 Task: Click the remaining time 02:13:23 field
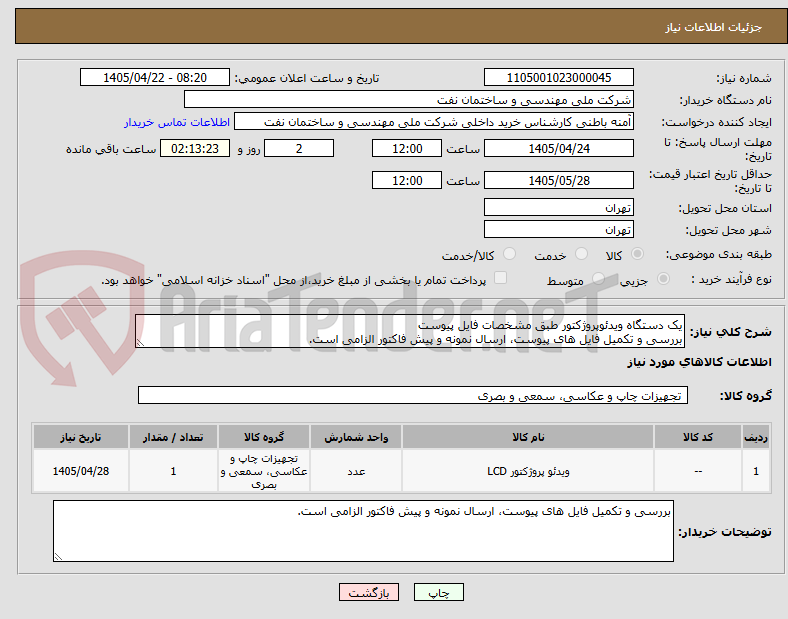point(195,149)
